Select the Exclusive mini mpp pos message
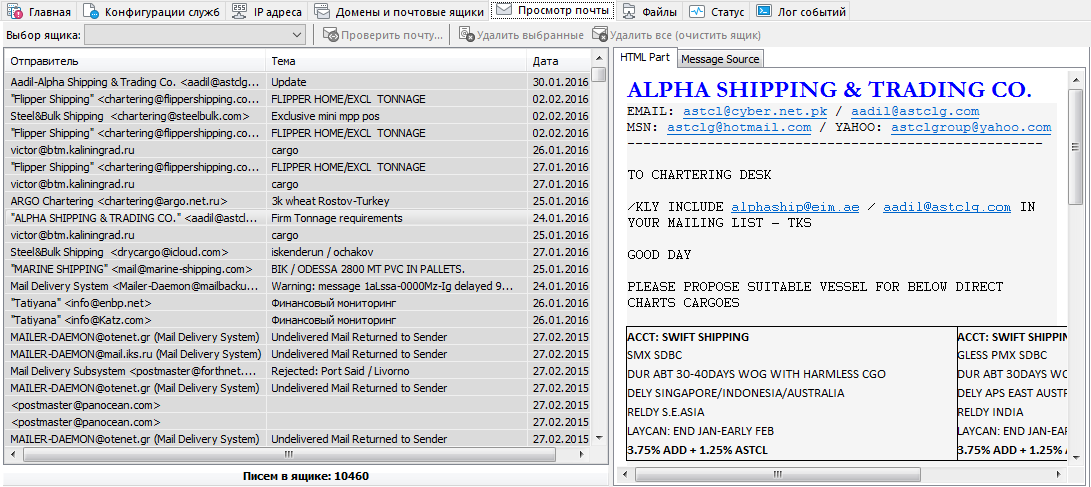 [x=298, y=116]
